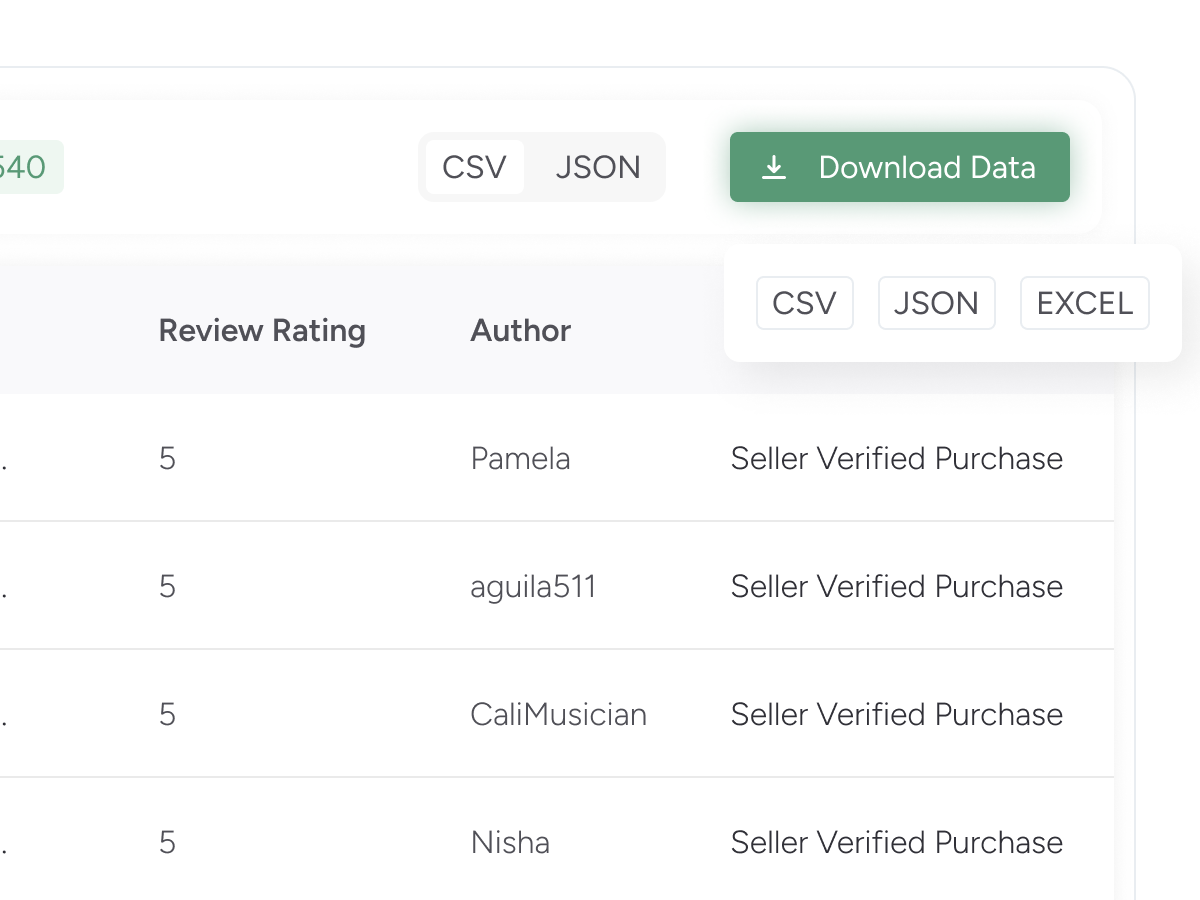Switch the top format toggle to JSON
Image resolution: width=1200 pixels, height=900 pixels.
[598, 167]
